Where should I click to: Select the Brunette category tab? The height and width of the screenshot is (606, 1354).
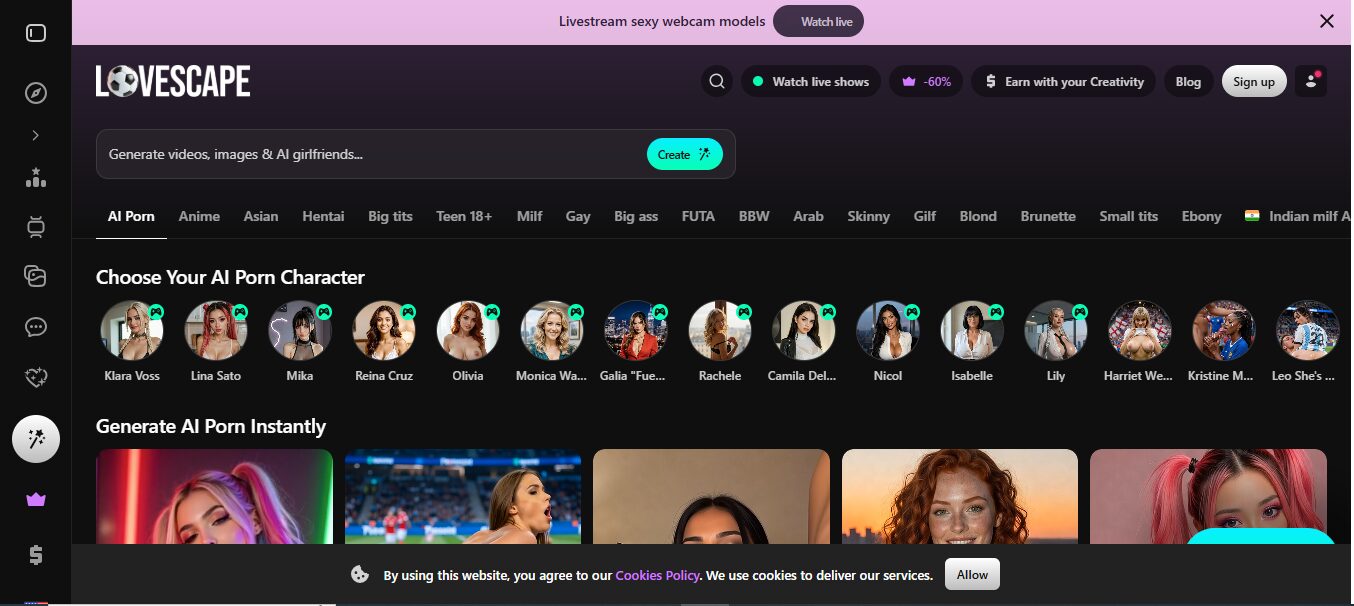click(1048, 216)
